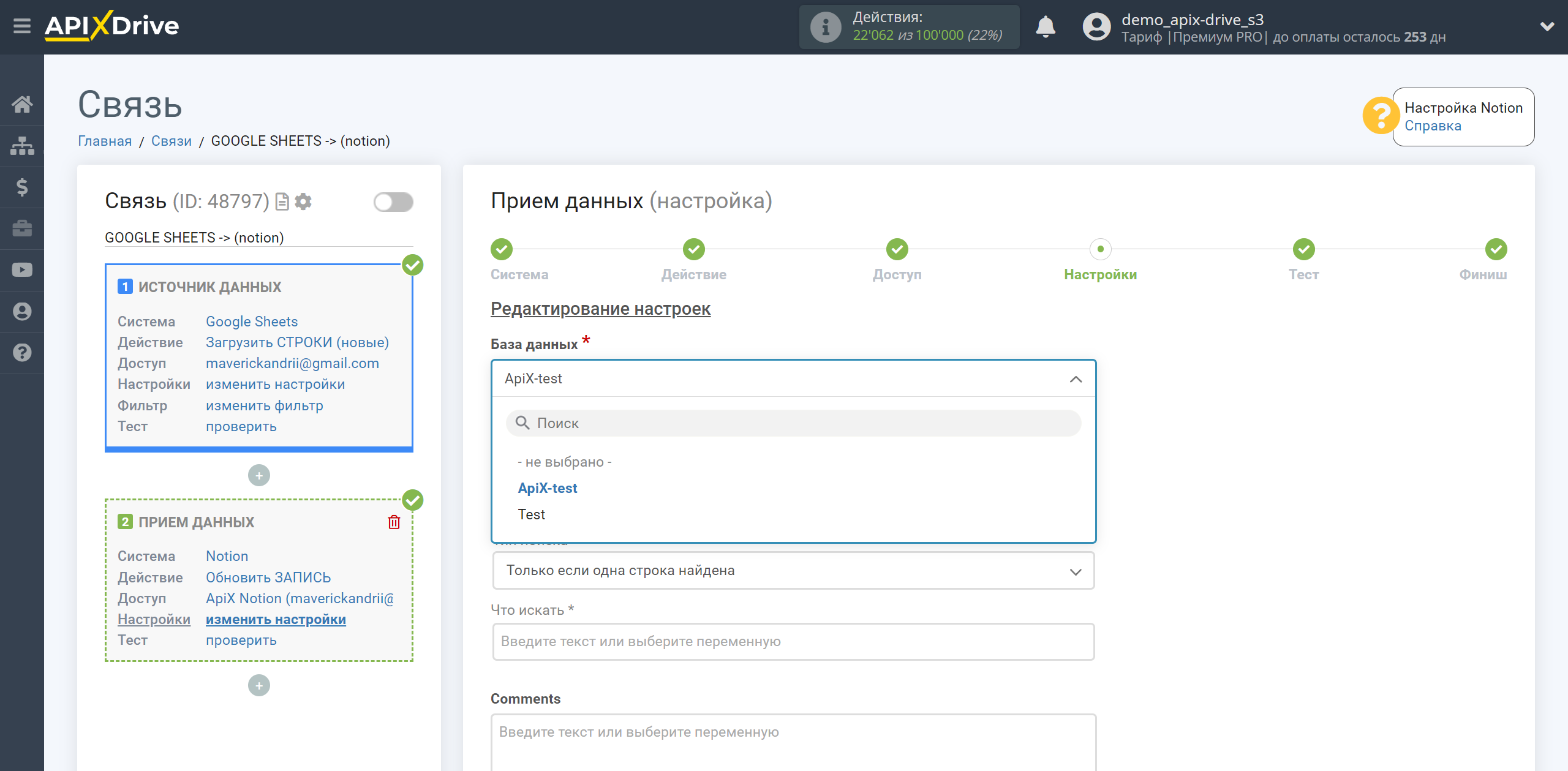Click the actions counter panel
Image resolution: width=1568 pixels, height=771 pixels.
(909, 27)
